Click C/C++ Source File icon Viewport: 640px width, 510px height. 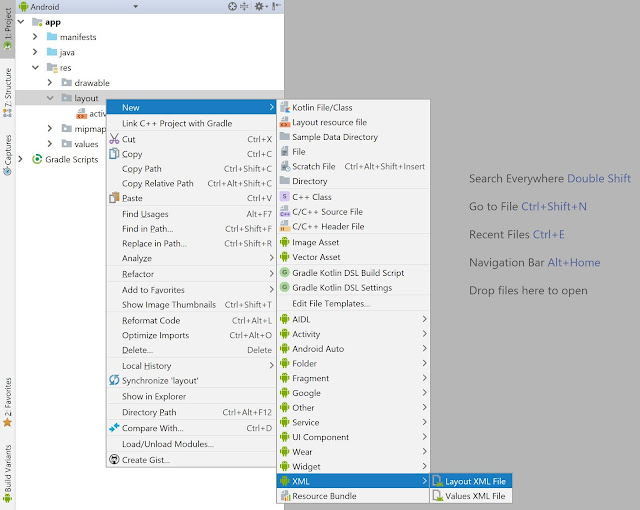click(285, 211)
